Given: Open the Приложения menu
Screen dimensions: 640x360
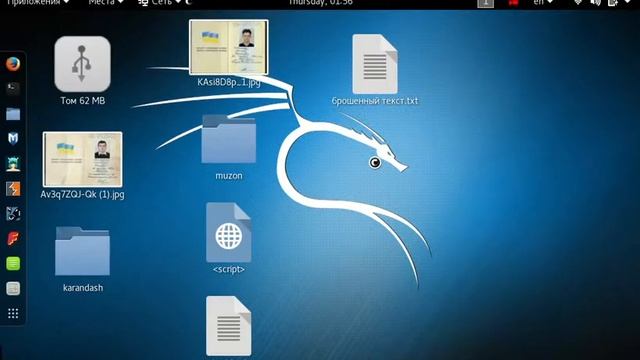Looking at the screenshot, I should pyautogui.click(x=38, y=2).
